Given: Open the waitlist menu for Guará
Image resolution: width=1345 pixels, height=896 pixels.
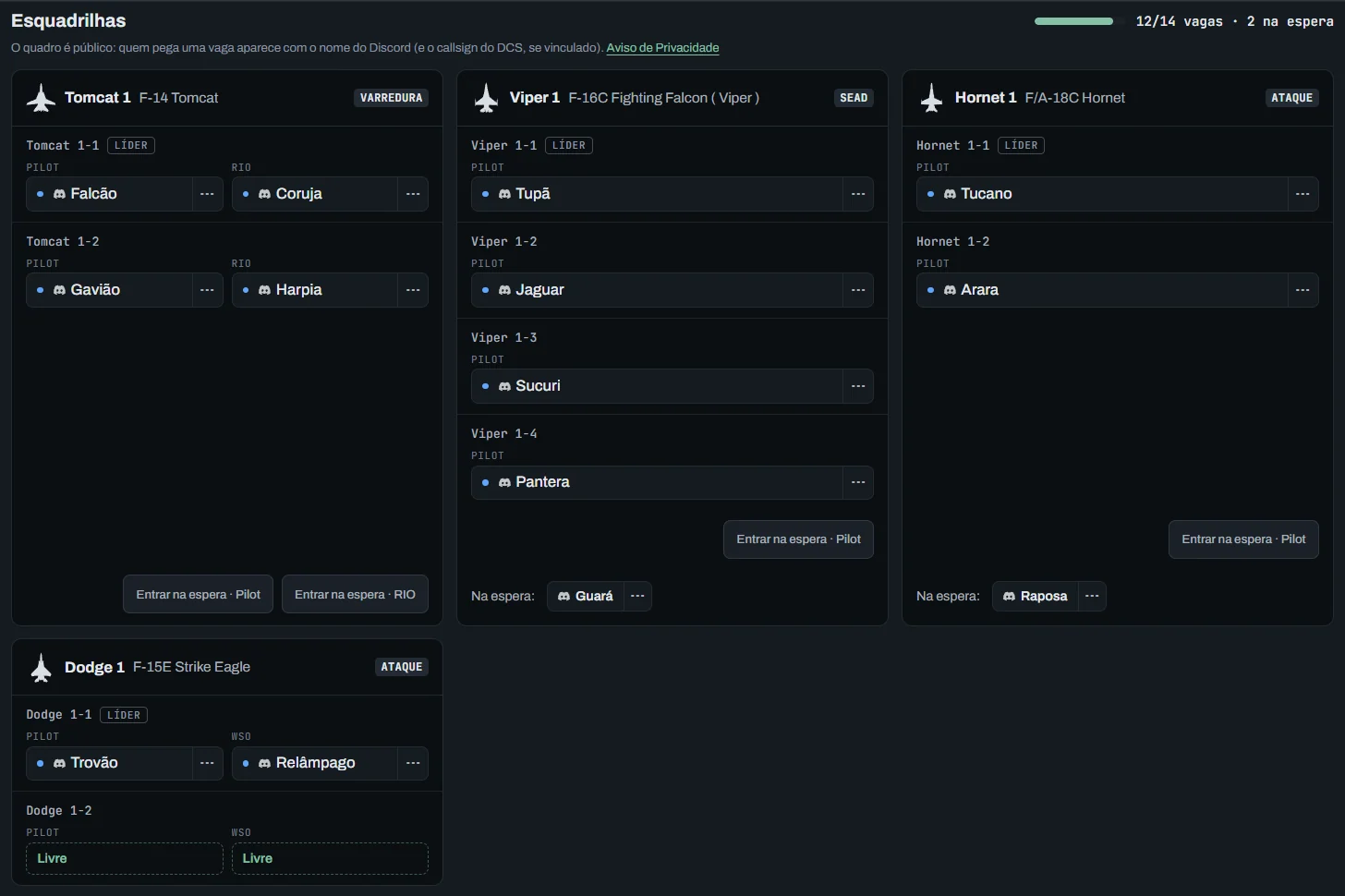Looking at the screenshot, I should coord(637,597).
